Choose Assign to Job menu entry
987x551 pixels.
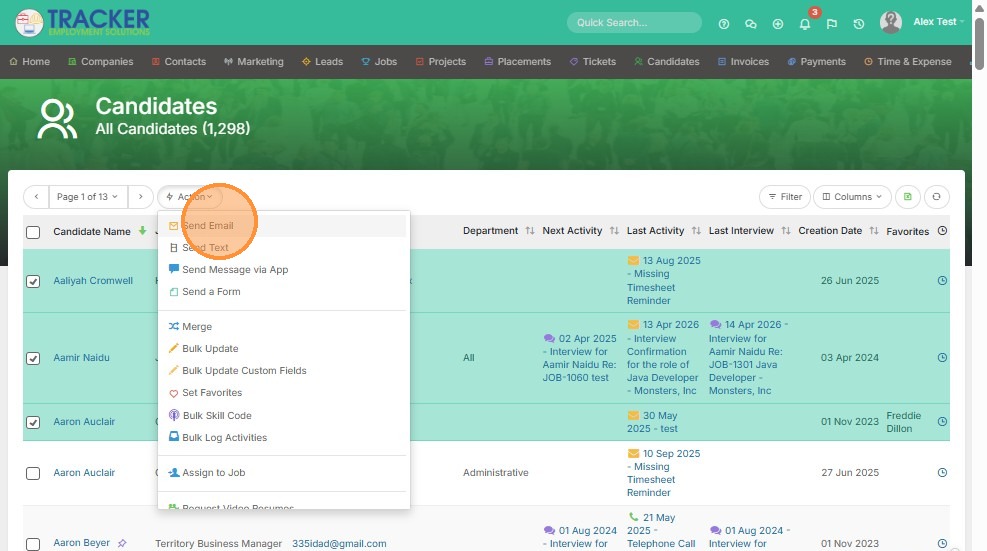[213, 472]
